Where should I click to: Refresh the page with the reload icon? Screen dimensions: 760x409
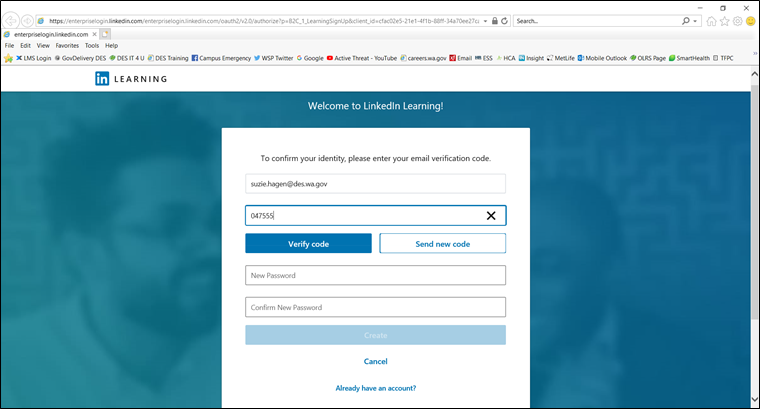pyautogui.click(x=504, y=21)
